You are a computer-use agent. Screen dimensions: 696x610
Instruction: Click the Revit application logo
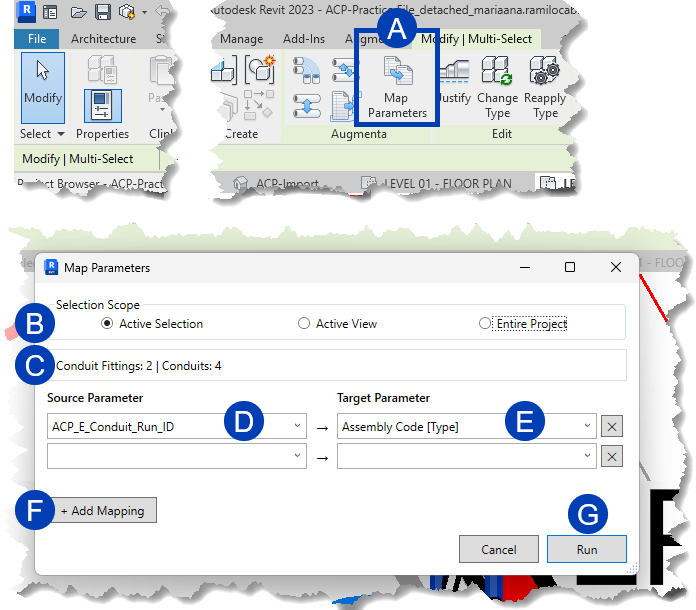tap(26, 11)
